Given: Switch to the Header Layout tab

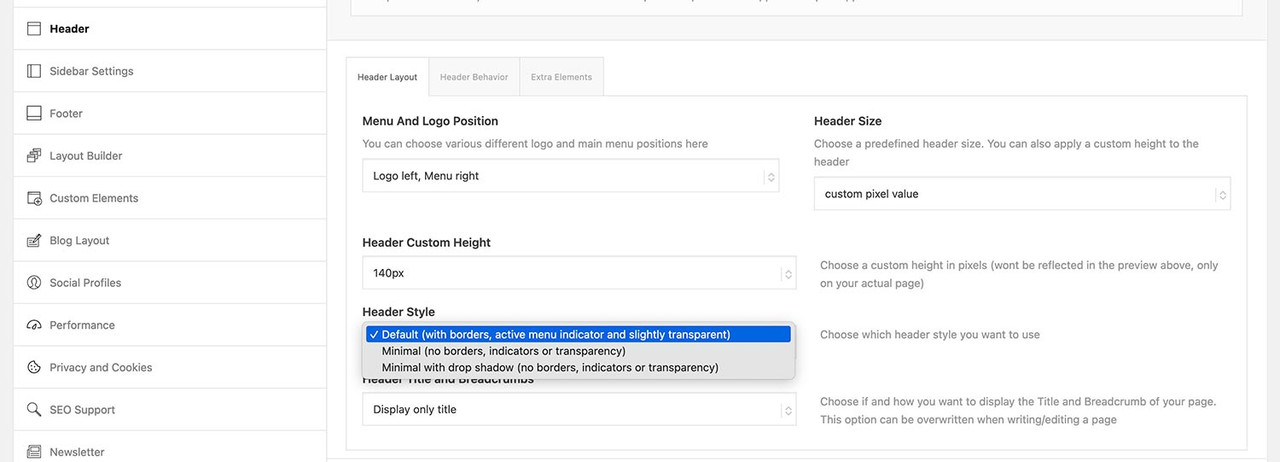Looking at the screenshot, I should (387, 77).
